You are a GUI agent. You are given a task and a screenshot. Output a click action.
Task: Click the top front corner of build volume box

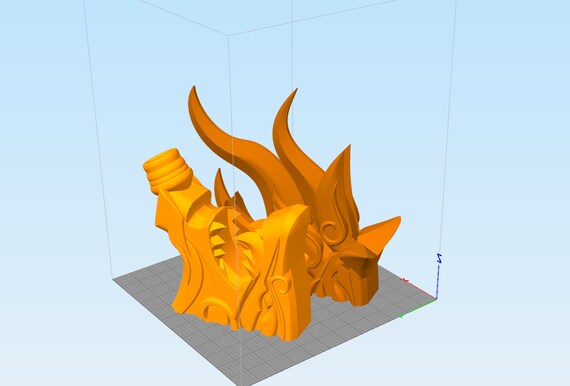tap(228, 35)
